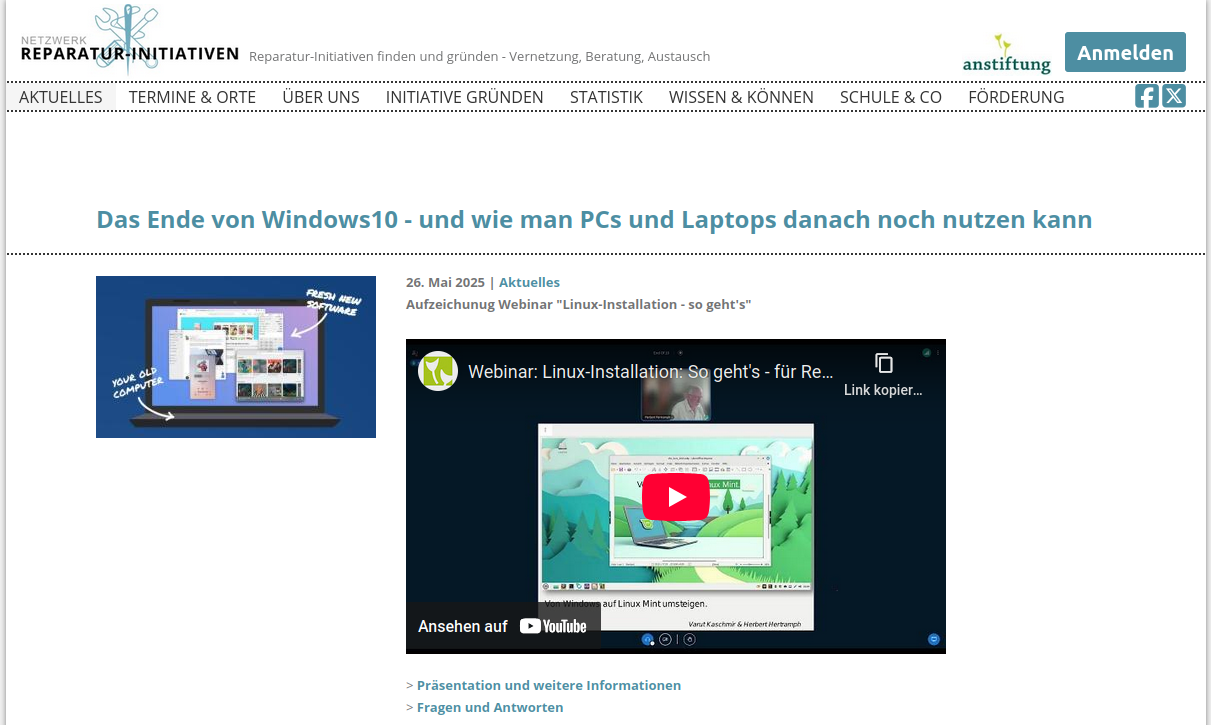This screenshot has height=725, width=1211.
Task: Open the anstiftung logo link
Action: (1007, 53)
